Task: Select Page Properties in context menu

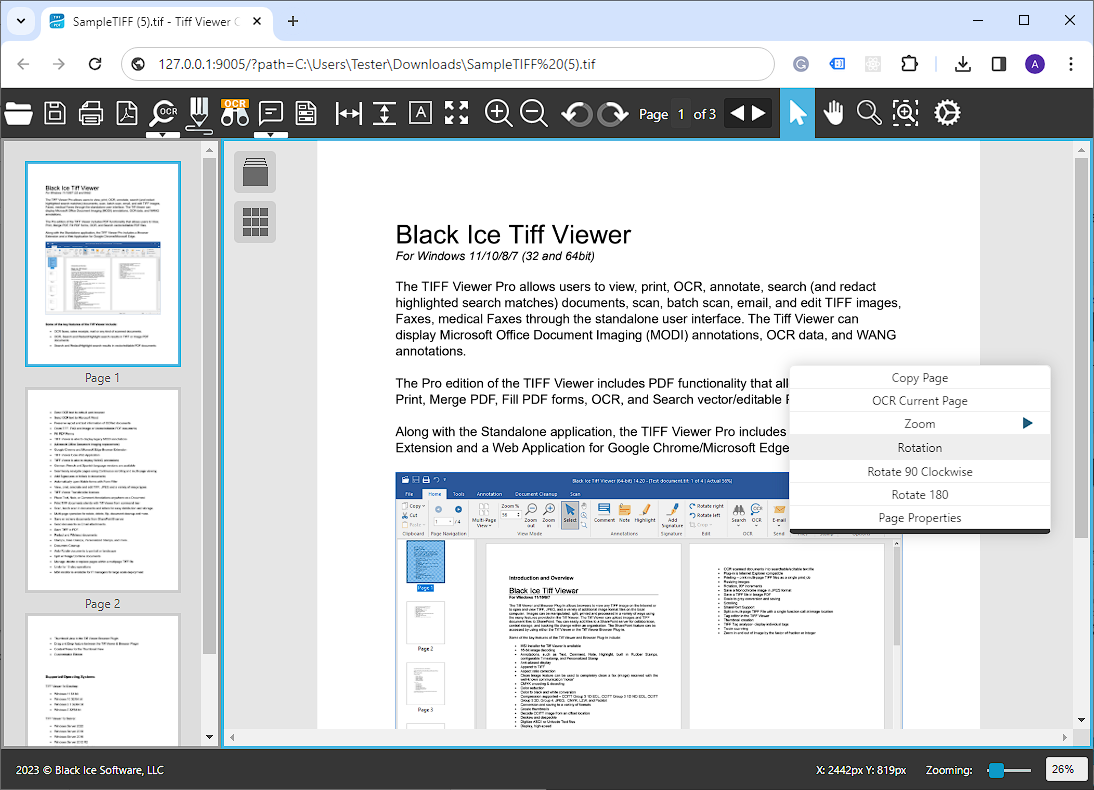Action: pyautogui.click(x=919, y=518)
